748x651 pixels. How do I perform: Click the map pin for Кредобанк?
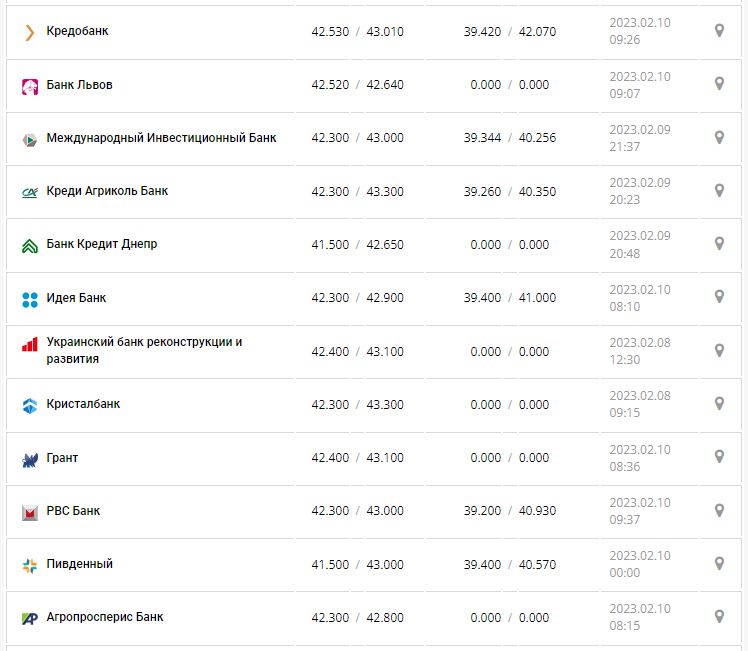(x=718, y=31)
